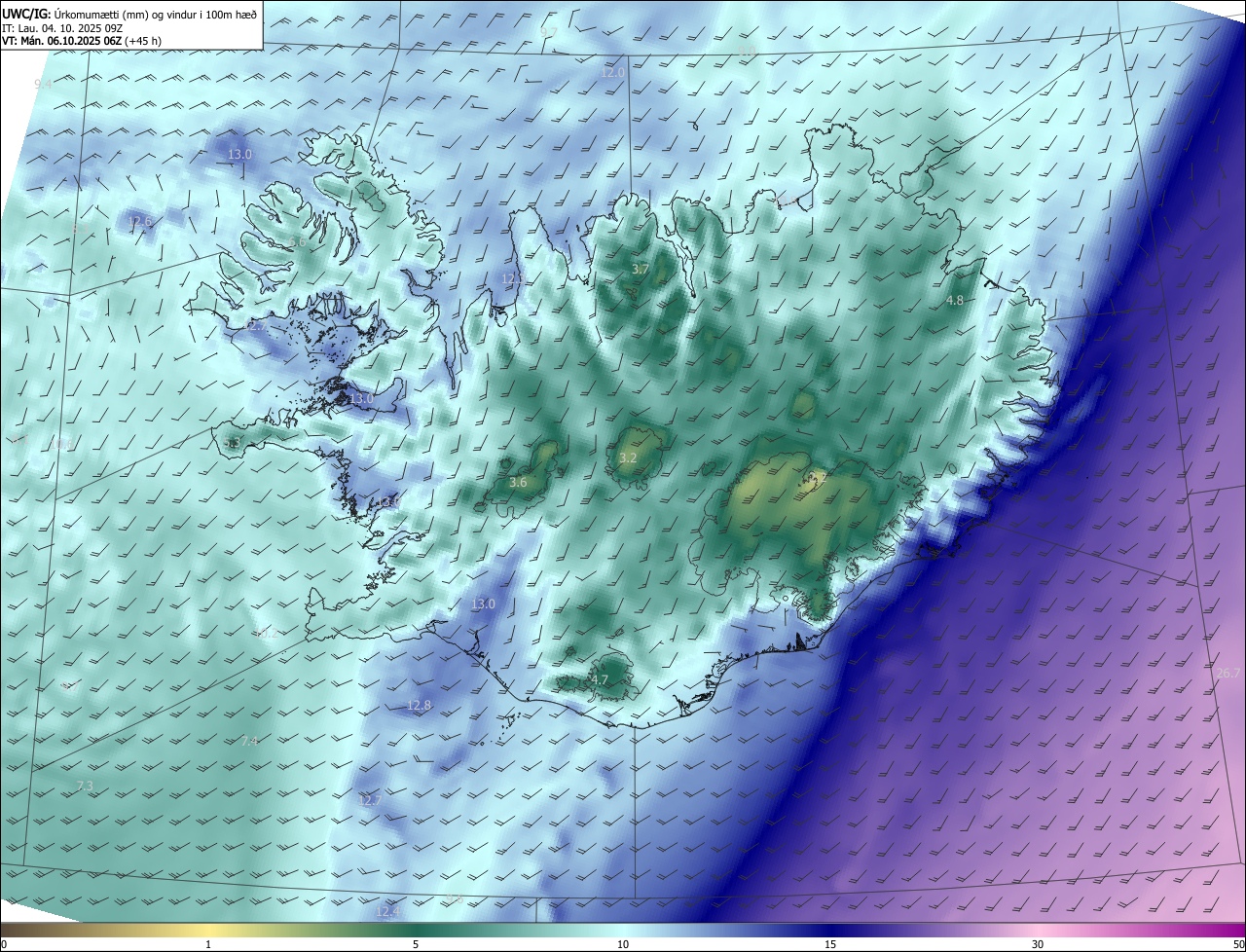The image size is (1246, 952).
Task: Click the color scale tick labeled 10
Action: 623,944
